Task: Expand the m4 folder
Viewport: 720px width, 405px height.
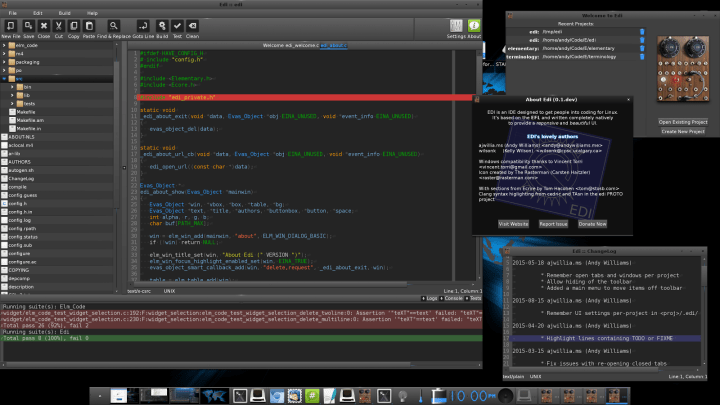Action: (4, 53)
